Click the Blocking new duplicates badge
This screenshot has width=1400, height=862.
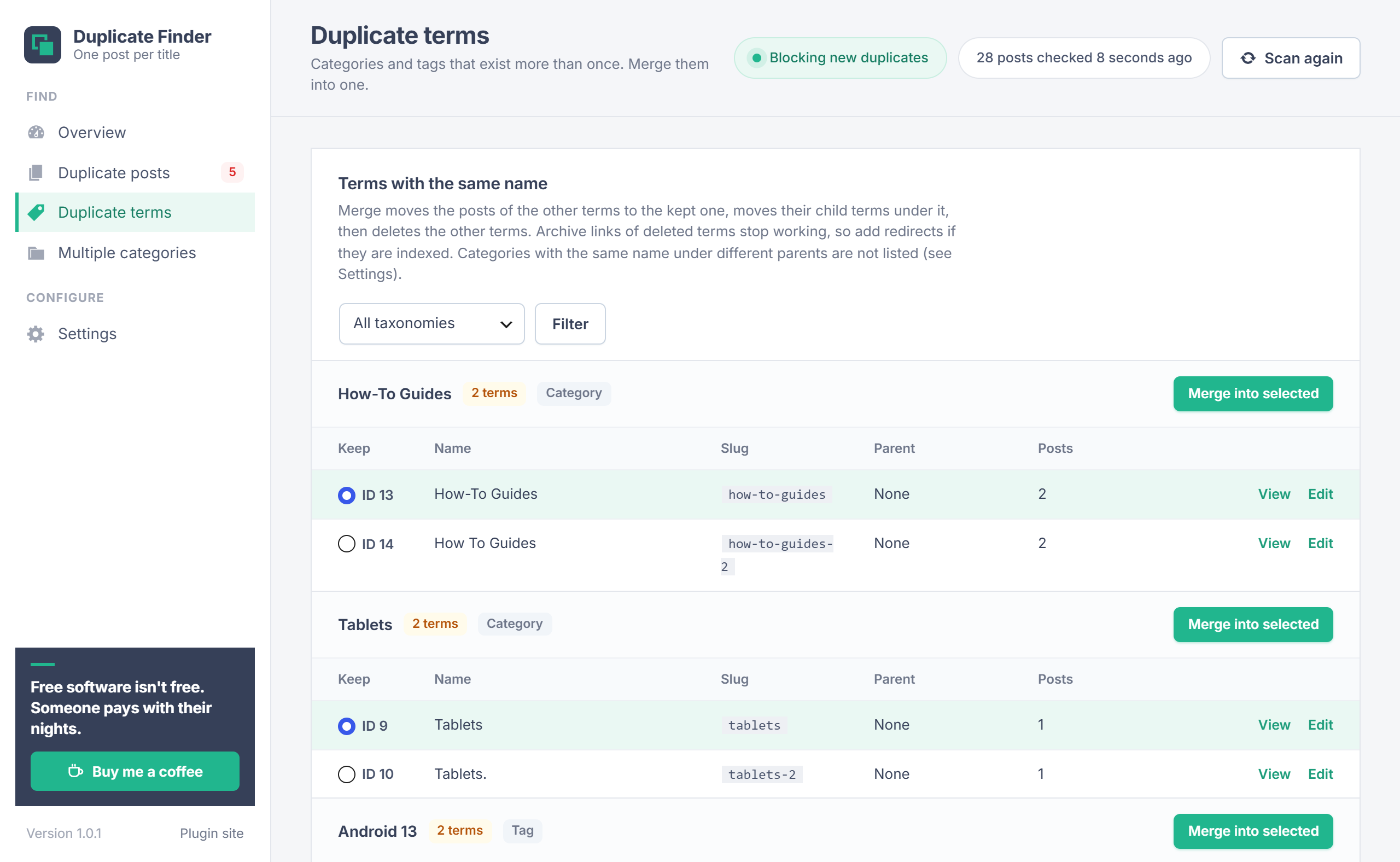(x=840, y=57)
